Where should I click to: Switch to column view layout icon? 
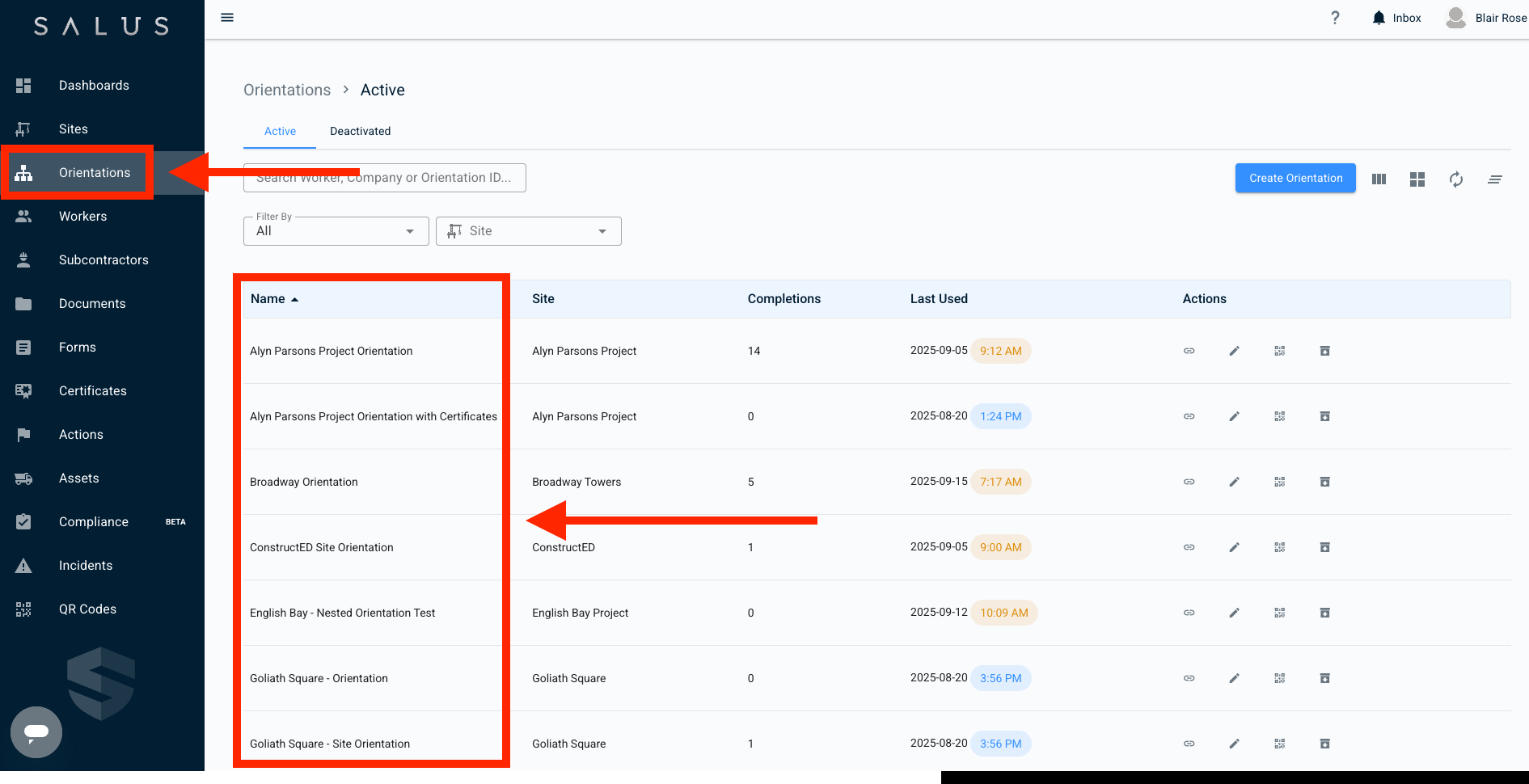click(x=1379, y=179)
